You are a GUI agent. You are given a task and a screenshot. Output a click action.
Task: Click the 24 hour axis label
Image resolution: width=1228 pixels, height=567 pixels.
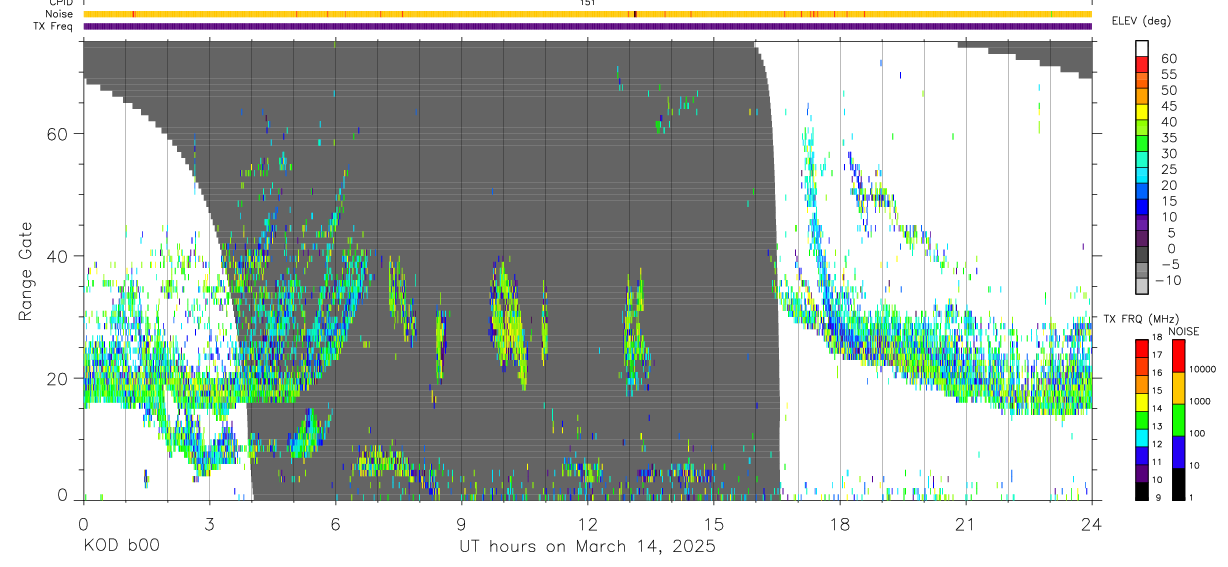click(x=1091, y=524)
